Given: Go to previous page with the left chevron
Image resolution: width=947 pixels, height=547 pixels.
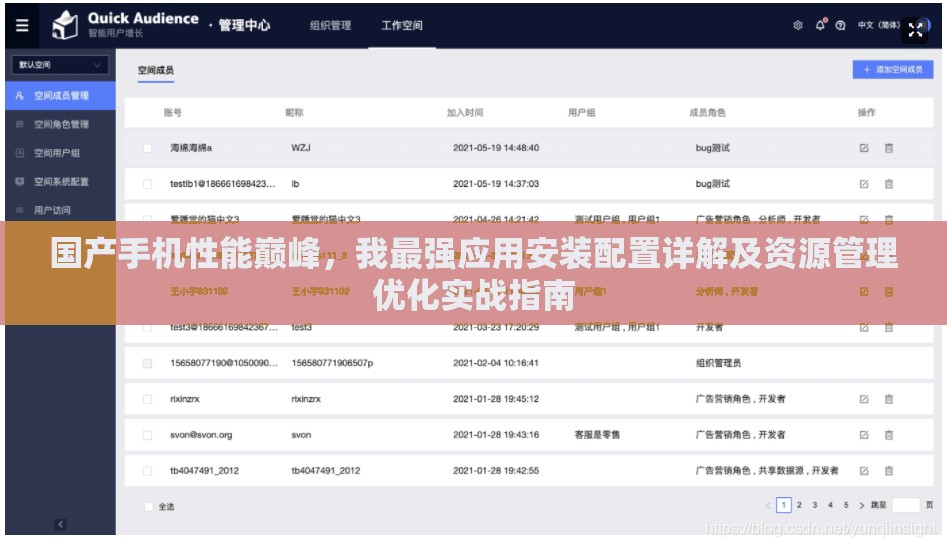Looking at the screenshot, I should click(768, 505).
